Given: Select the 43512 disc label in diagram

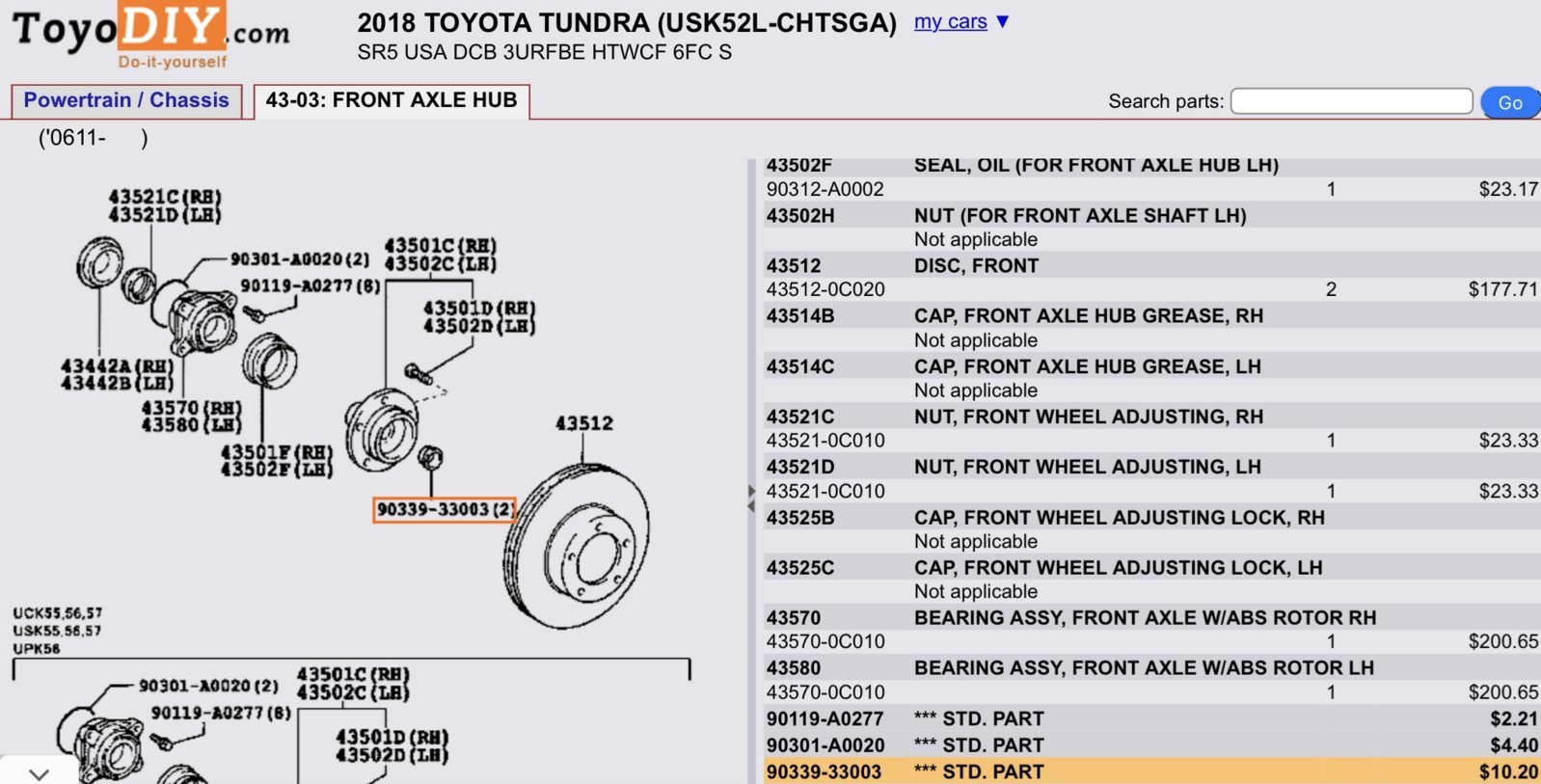Looking at the screenshot, I should (x=584, y=423).
